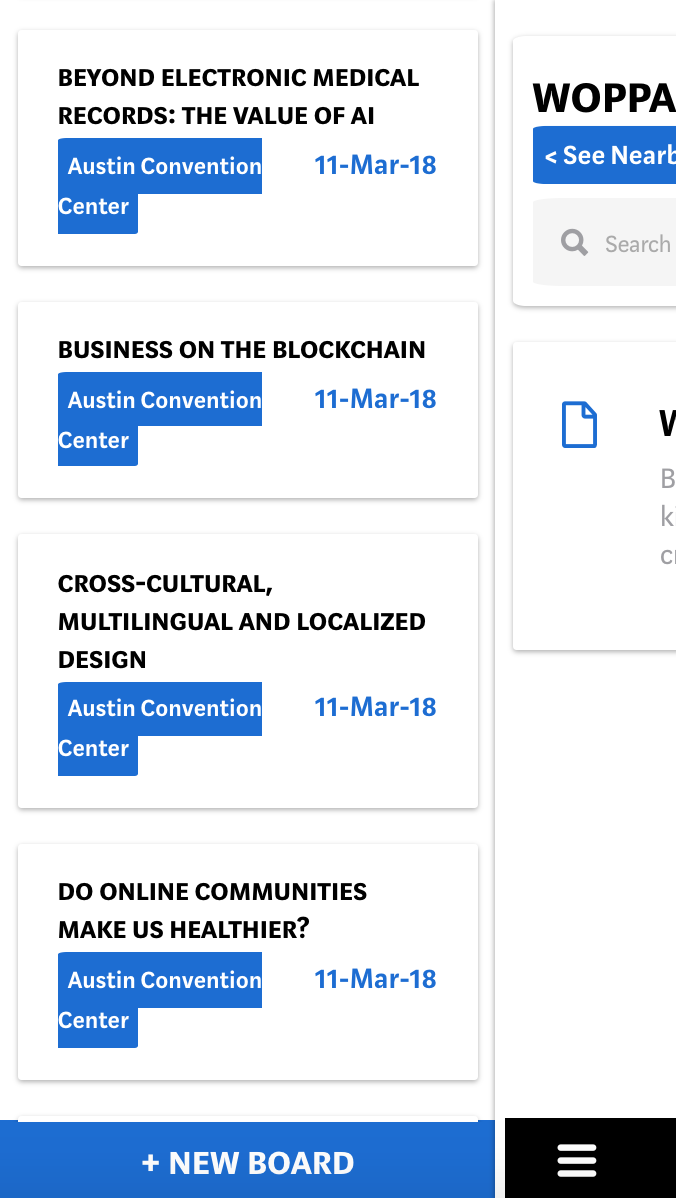Image resolution: width=676 pixels, height=1198 pixels.
Task: Open Cross-Cultural, Multilingual and Localized Design session
Action: click(241, 621)
